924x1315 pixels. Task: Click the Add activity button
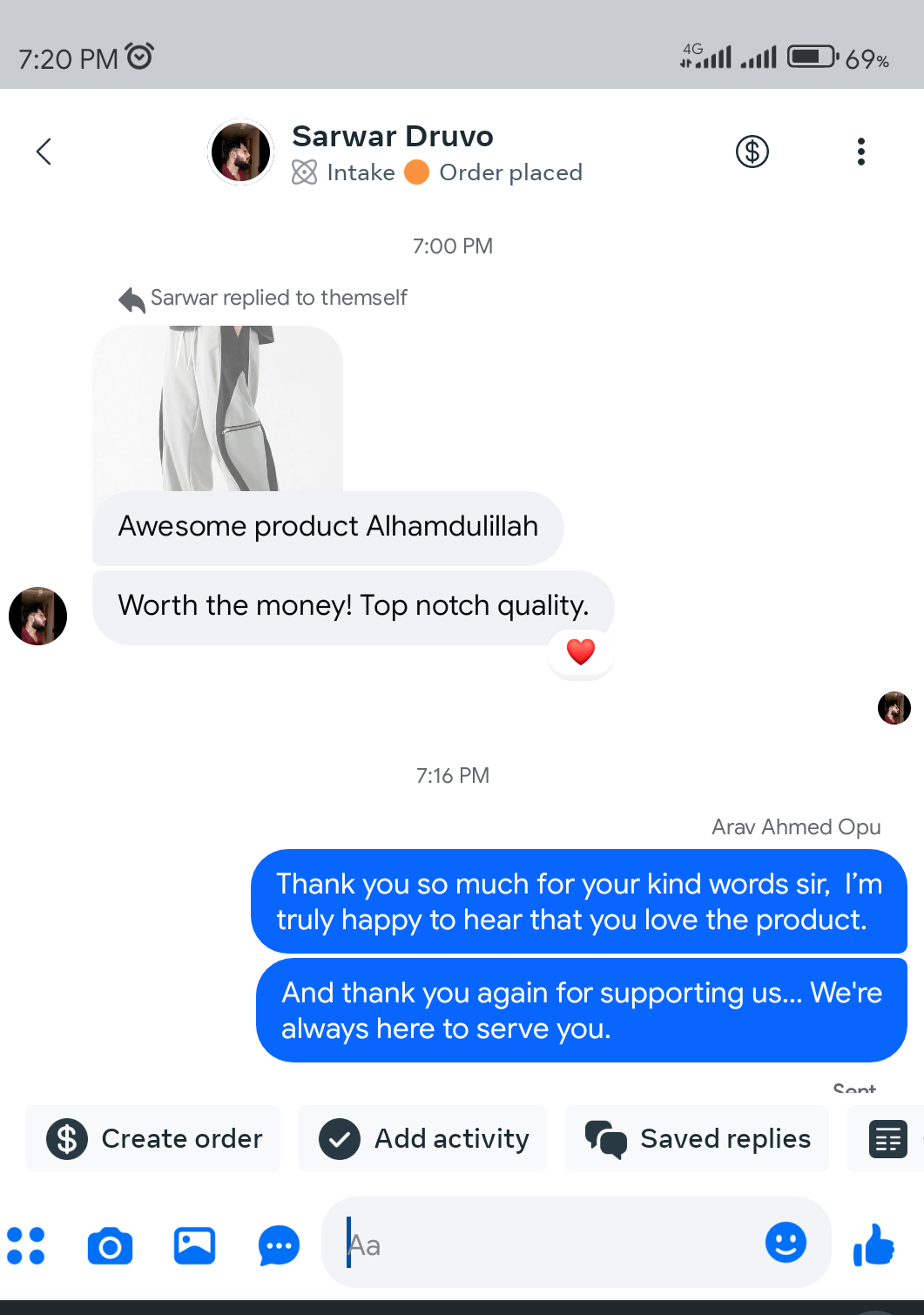coord(423,1139)
